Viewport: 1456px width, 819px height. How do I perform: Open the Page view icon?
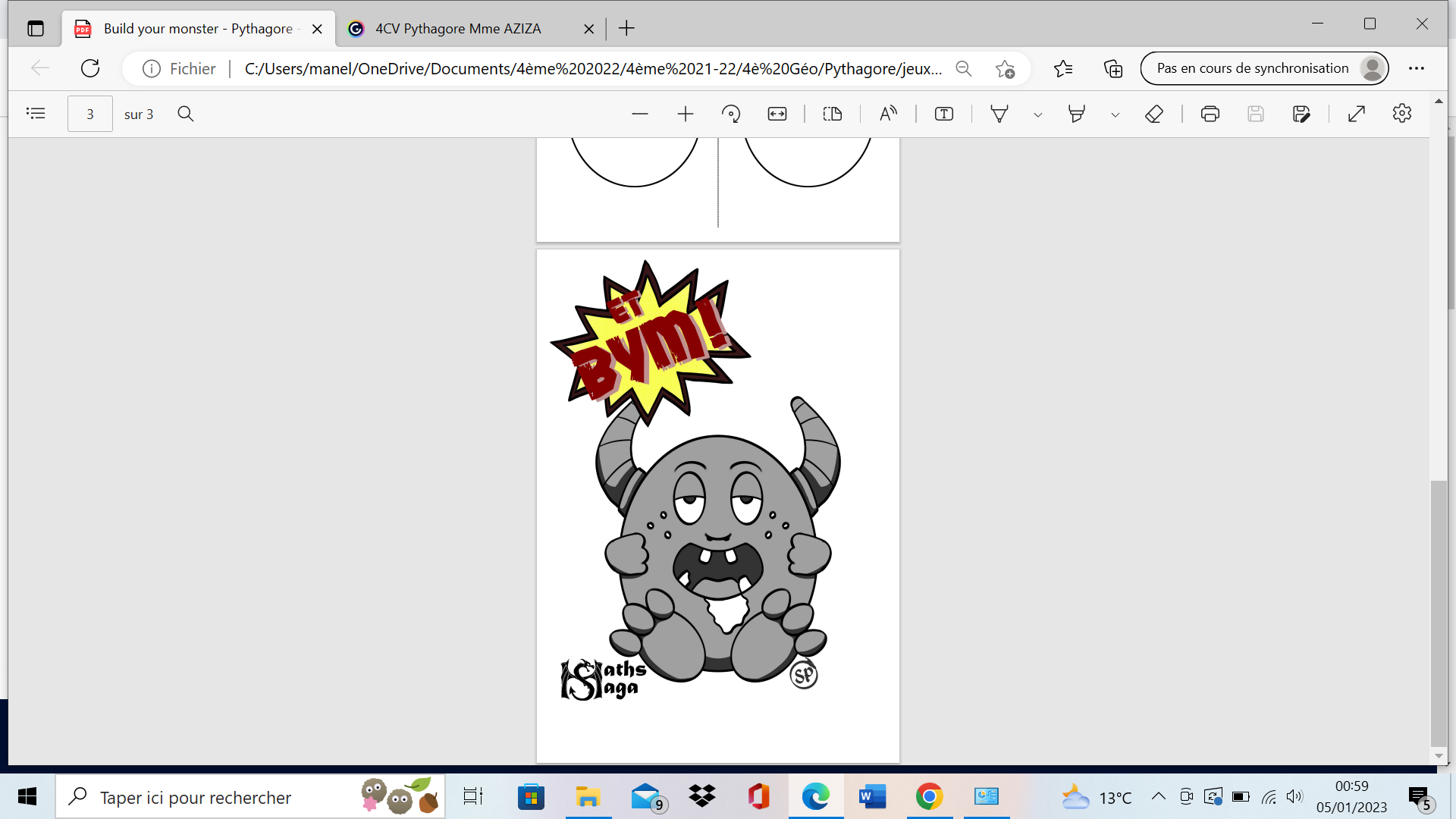(833, 114)
